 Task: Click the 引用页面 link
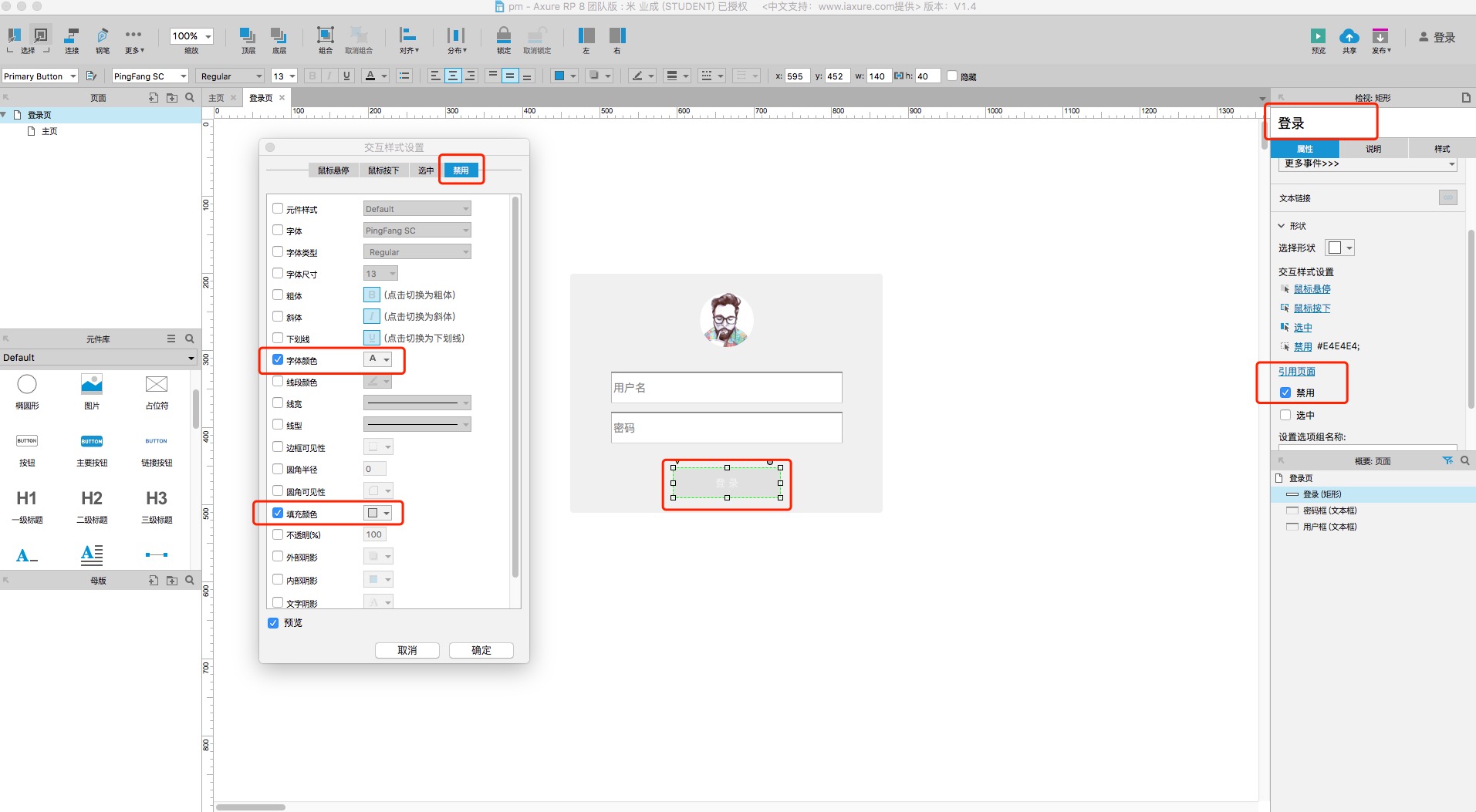pos(1296,372)
